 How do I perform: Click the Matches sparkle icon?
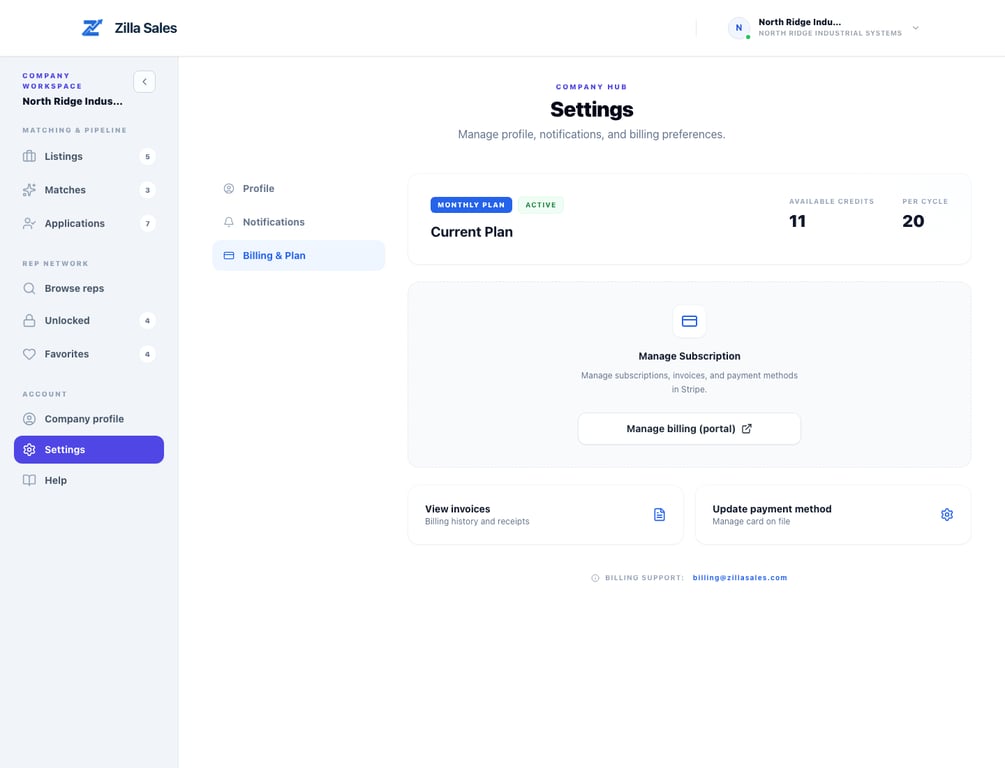29,190
